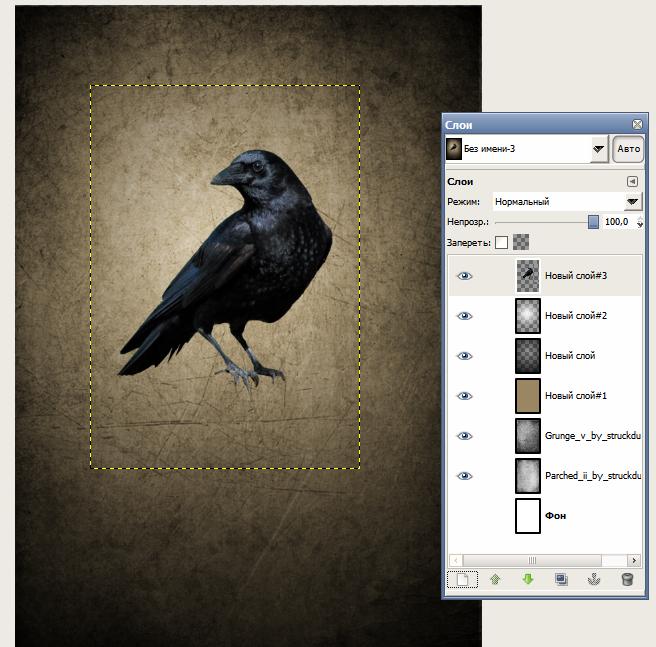Select the raven thumbnail of Новый слой#3

(528, 276)
